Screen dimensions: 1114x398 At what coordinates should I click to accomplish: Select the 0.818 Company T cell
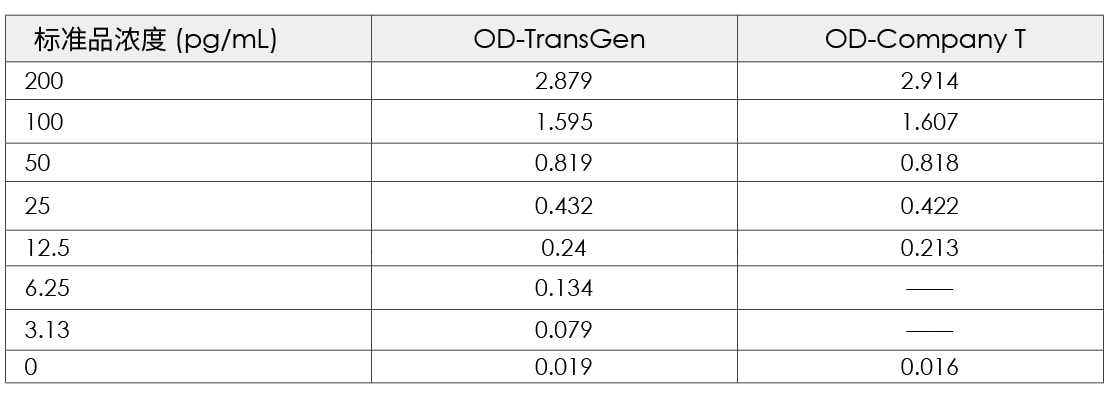coord(921,163)
